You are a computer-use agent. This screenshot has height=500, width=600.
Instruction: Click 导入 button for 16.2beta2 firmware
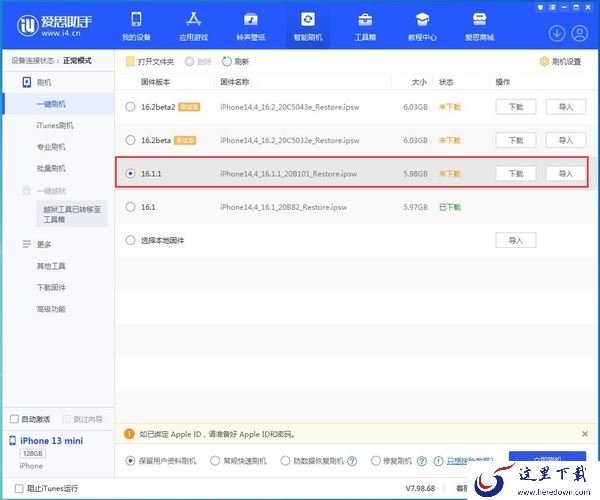pos(566,107)
